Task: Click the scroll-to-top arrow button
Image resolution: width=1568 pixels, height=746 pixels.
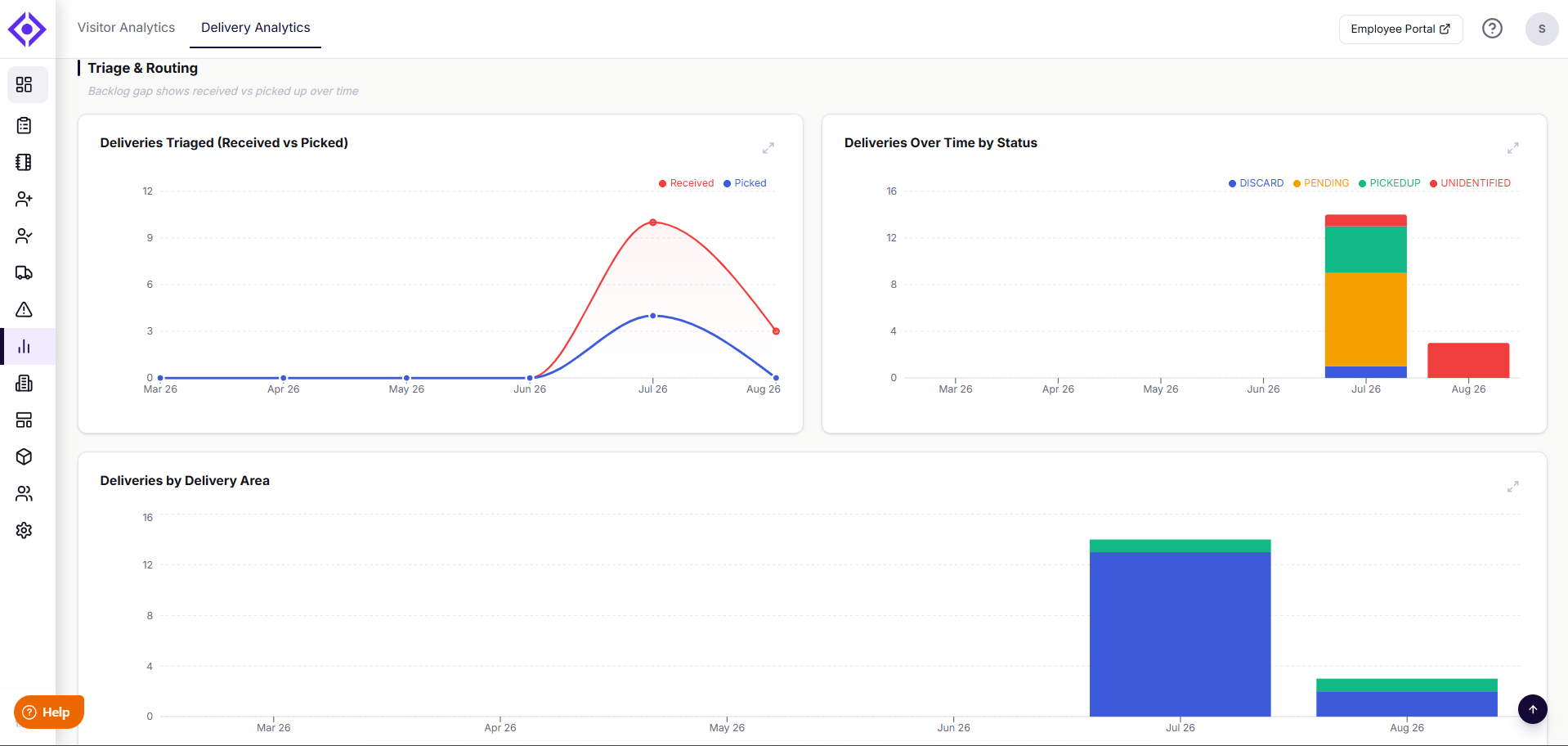Action: pos(1533,709)
